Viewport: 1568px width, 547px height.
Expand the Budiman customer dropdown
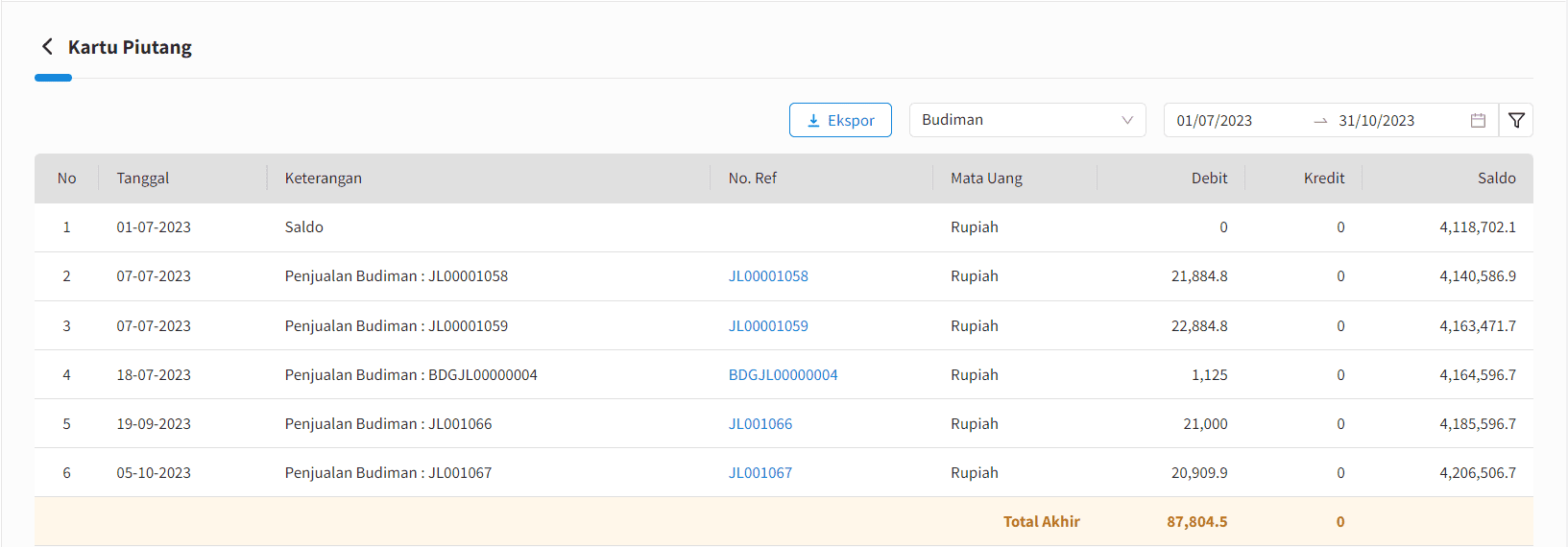click(x=1027, y=120)
